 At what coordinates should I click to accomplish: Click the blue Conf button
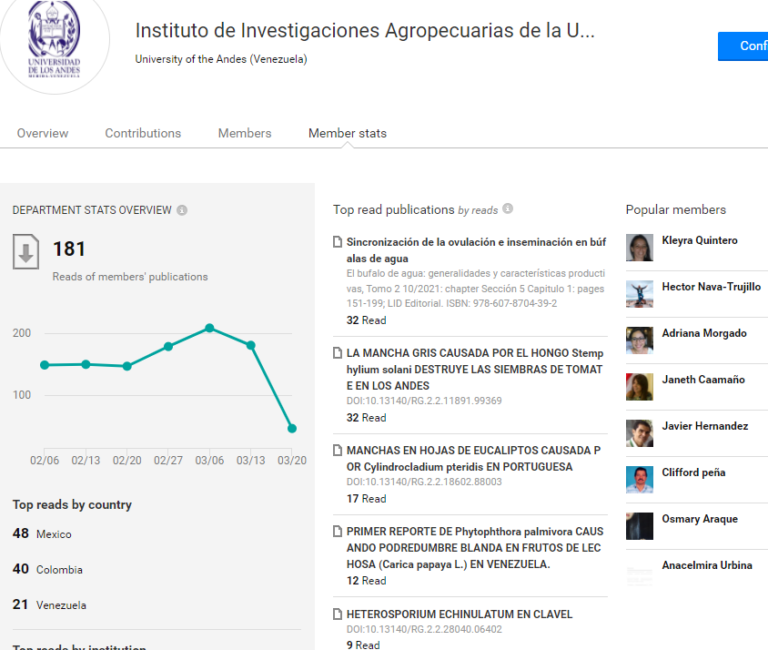click(743, 46)
